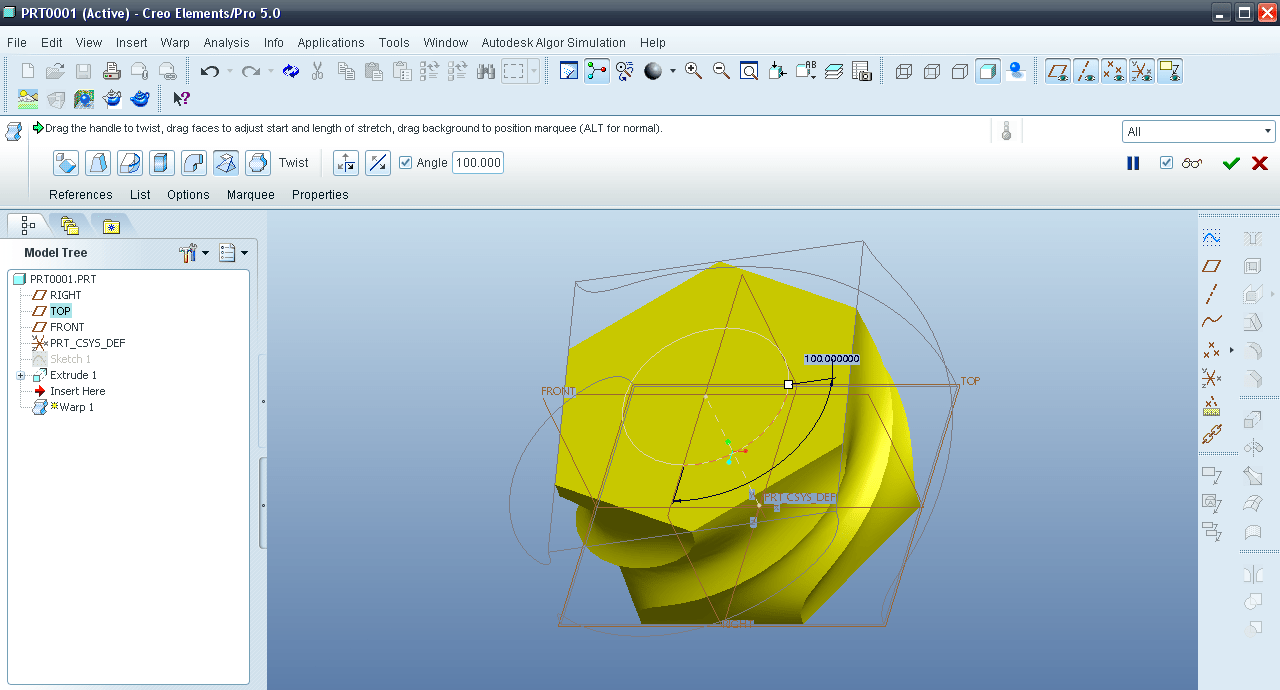Open the undo history dropdown arrow

[x=229, y=71]
